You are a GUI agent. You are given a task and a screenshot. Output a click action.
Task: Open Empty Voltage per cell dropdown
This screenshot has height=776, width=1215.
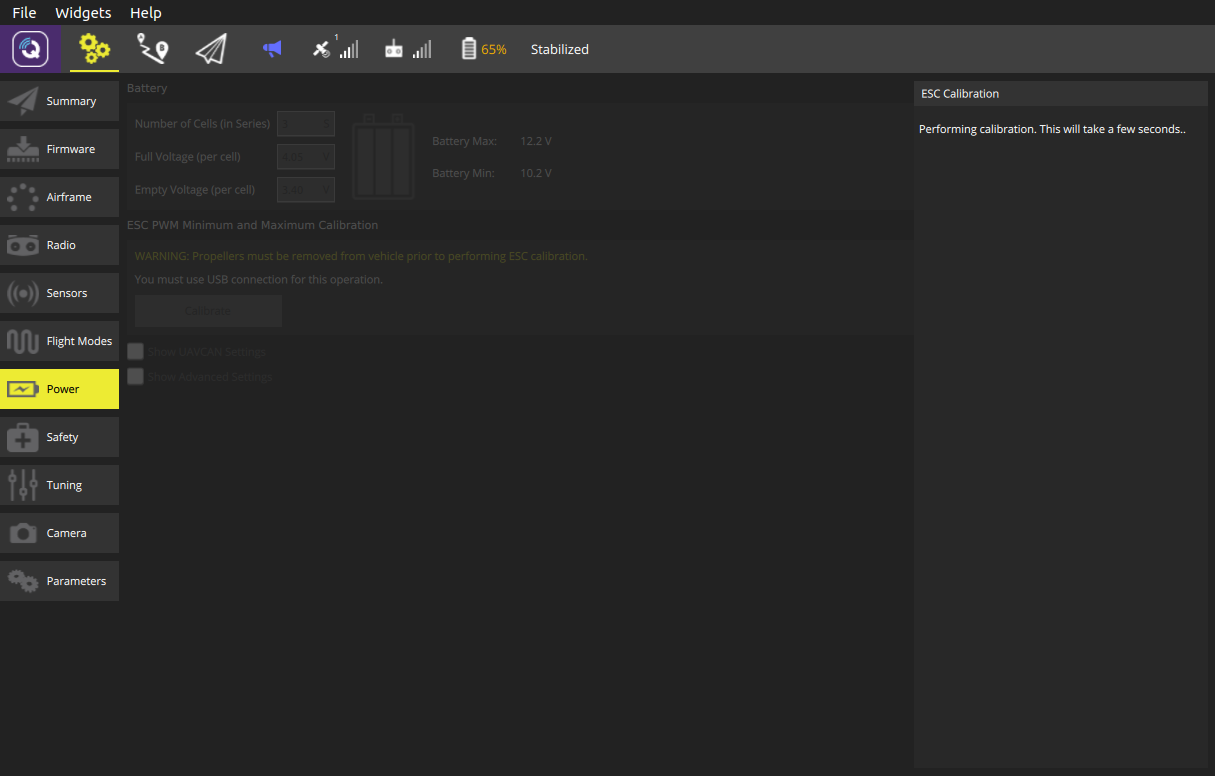tap(305, 190)
